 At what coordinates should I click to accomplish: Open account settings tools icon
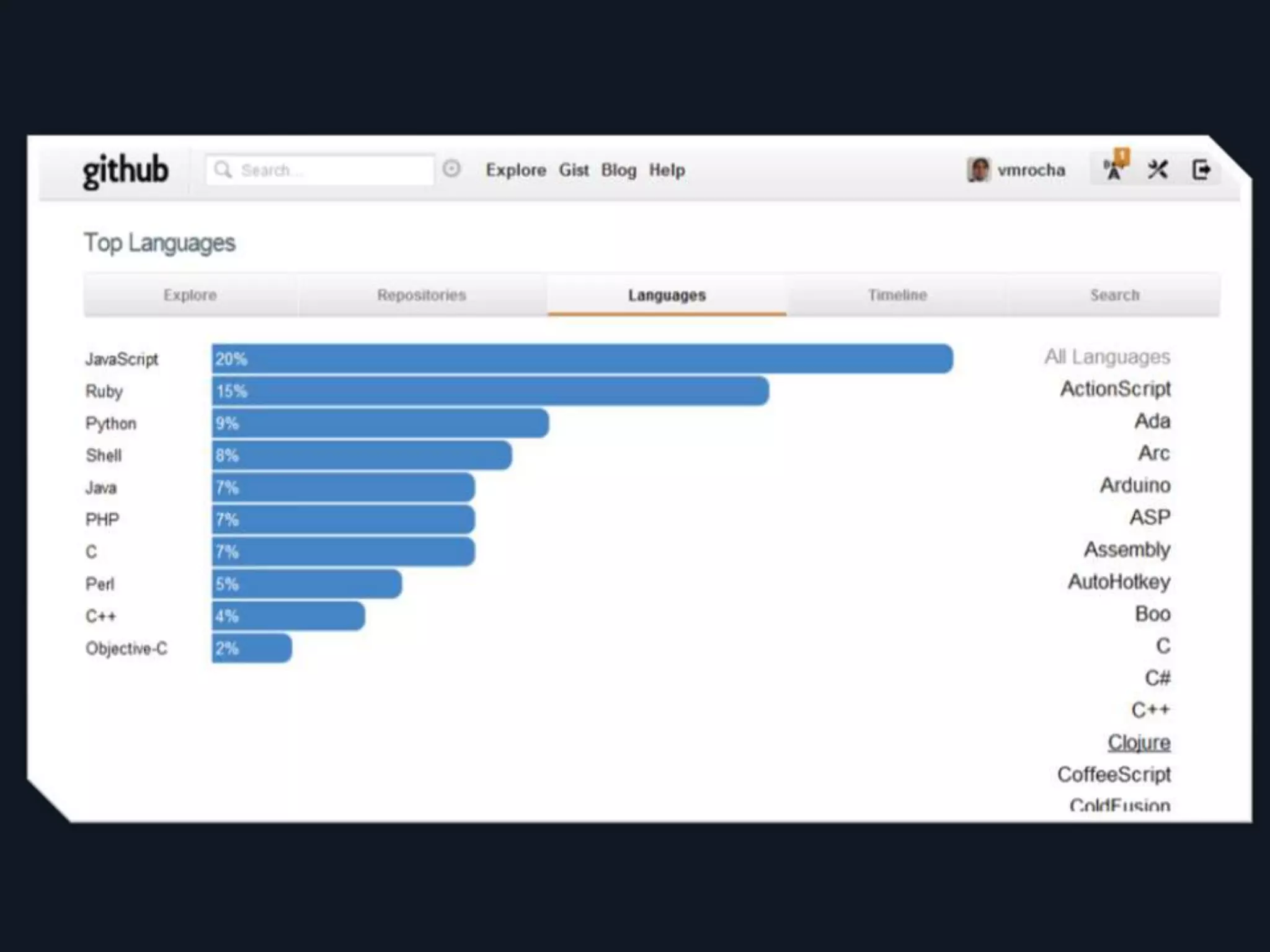1158,169
